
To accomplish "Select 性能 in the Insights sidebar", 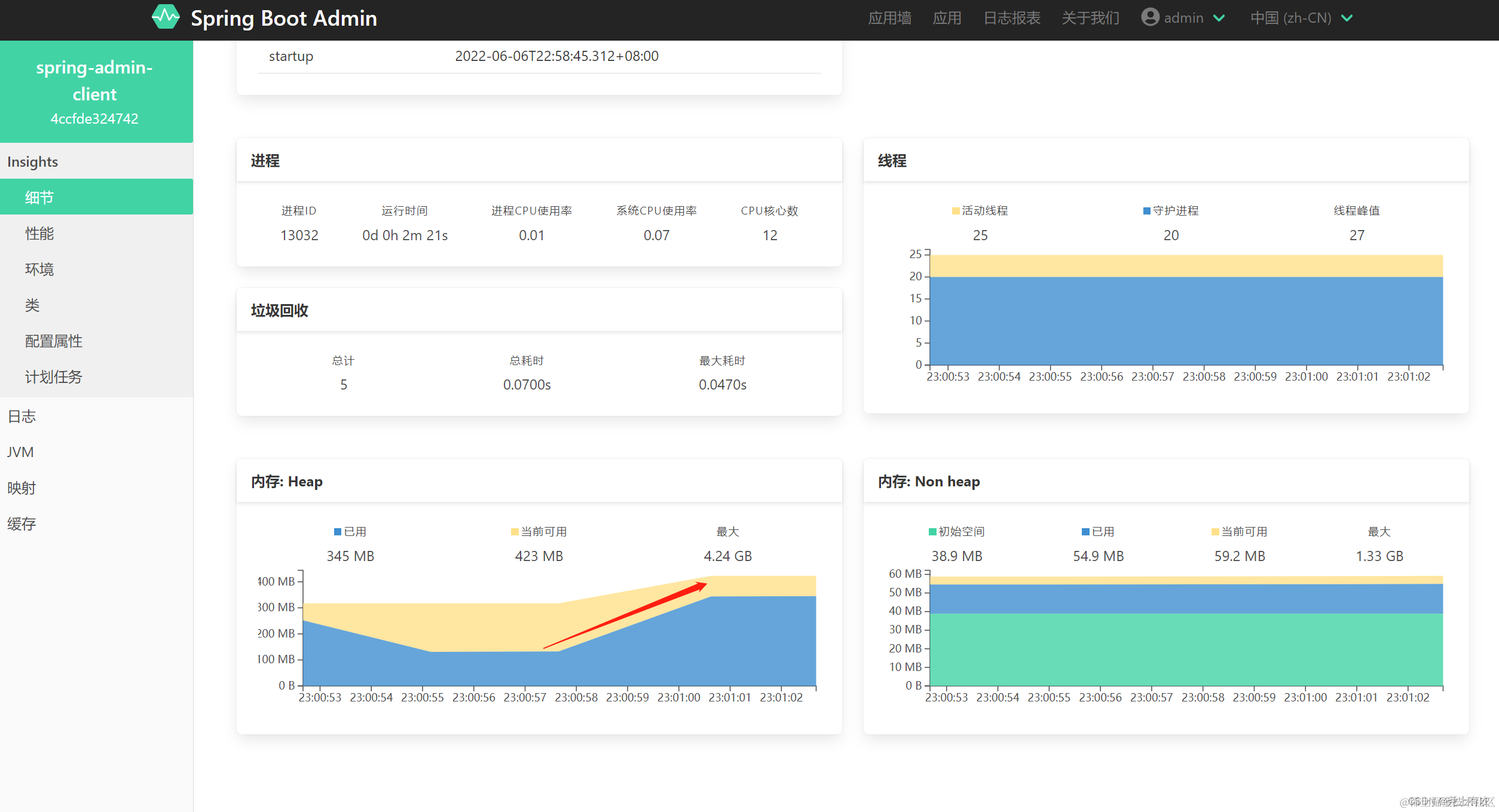I will coord(39,234).
